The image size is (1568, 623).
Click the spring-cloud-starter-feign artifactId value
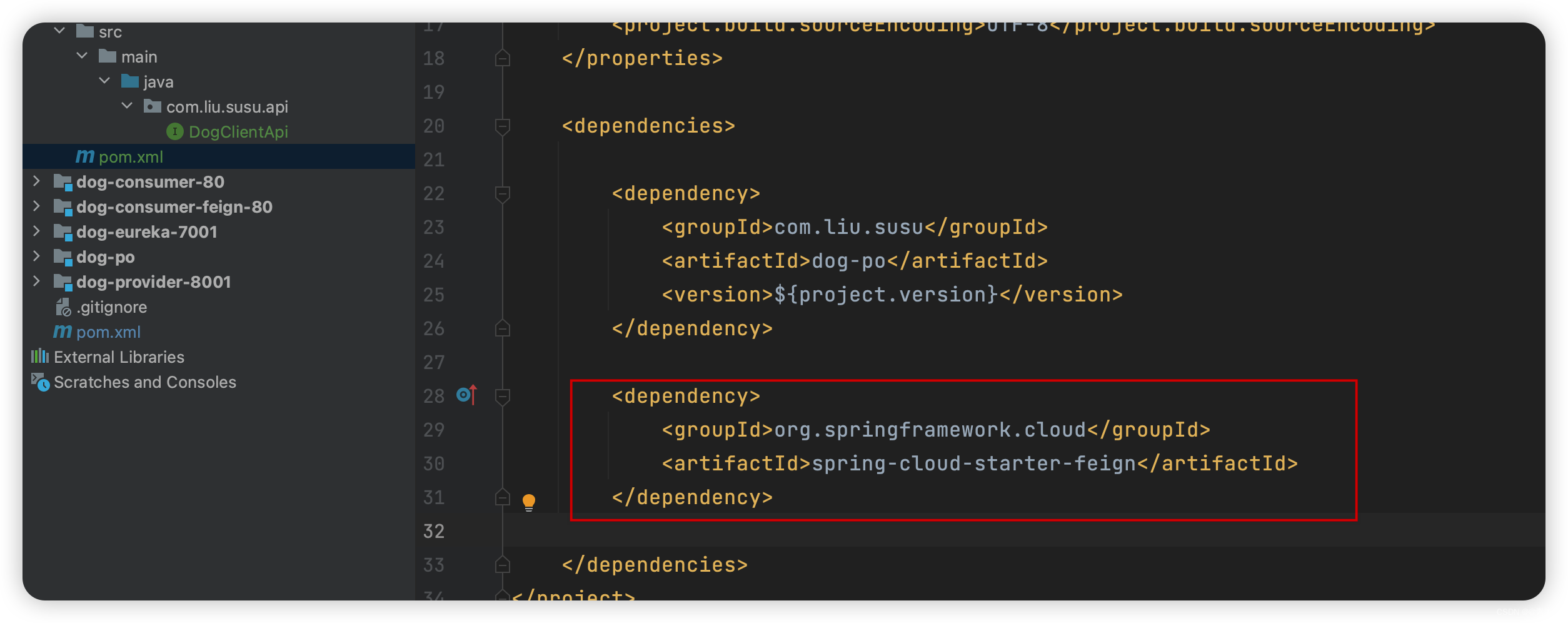(x=974, y=463)
